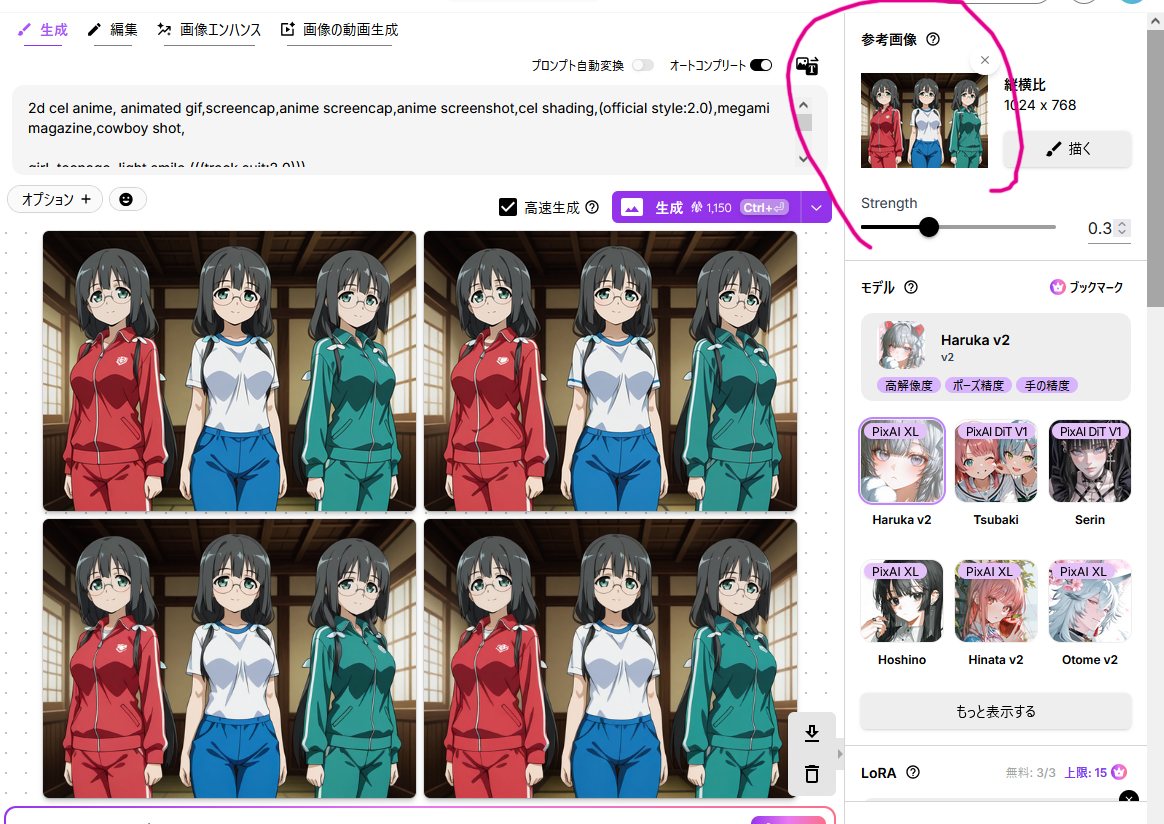Switch to the 編集 tab

(x=112, y=30)
